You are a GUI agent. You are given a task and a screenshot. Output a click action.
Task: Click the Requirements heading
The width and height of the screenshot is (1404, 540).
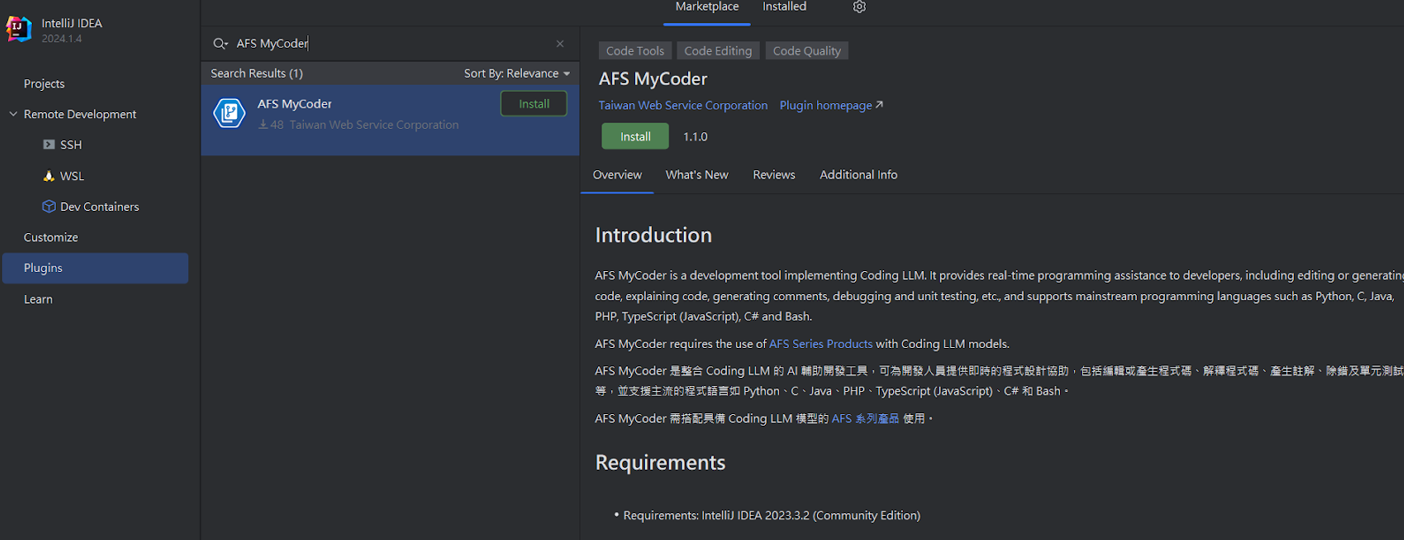(660, 462)
